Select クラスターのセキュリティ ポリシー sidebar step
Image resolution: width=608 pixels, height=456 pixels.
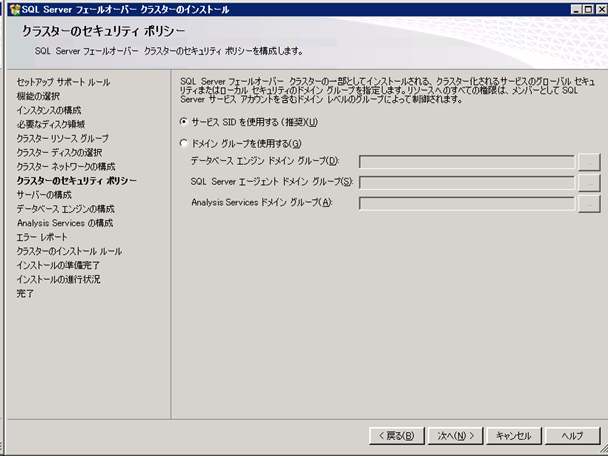[76, 181]
